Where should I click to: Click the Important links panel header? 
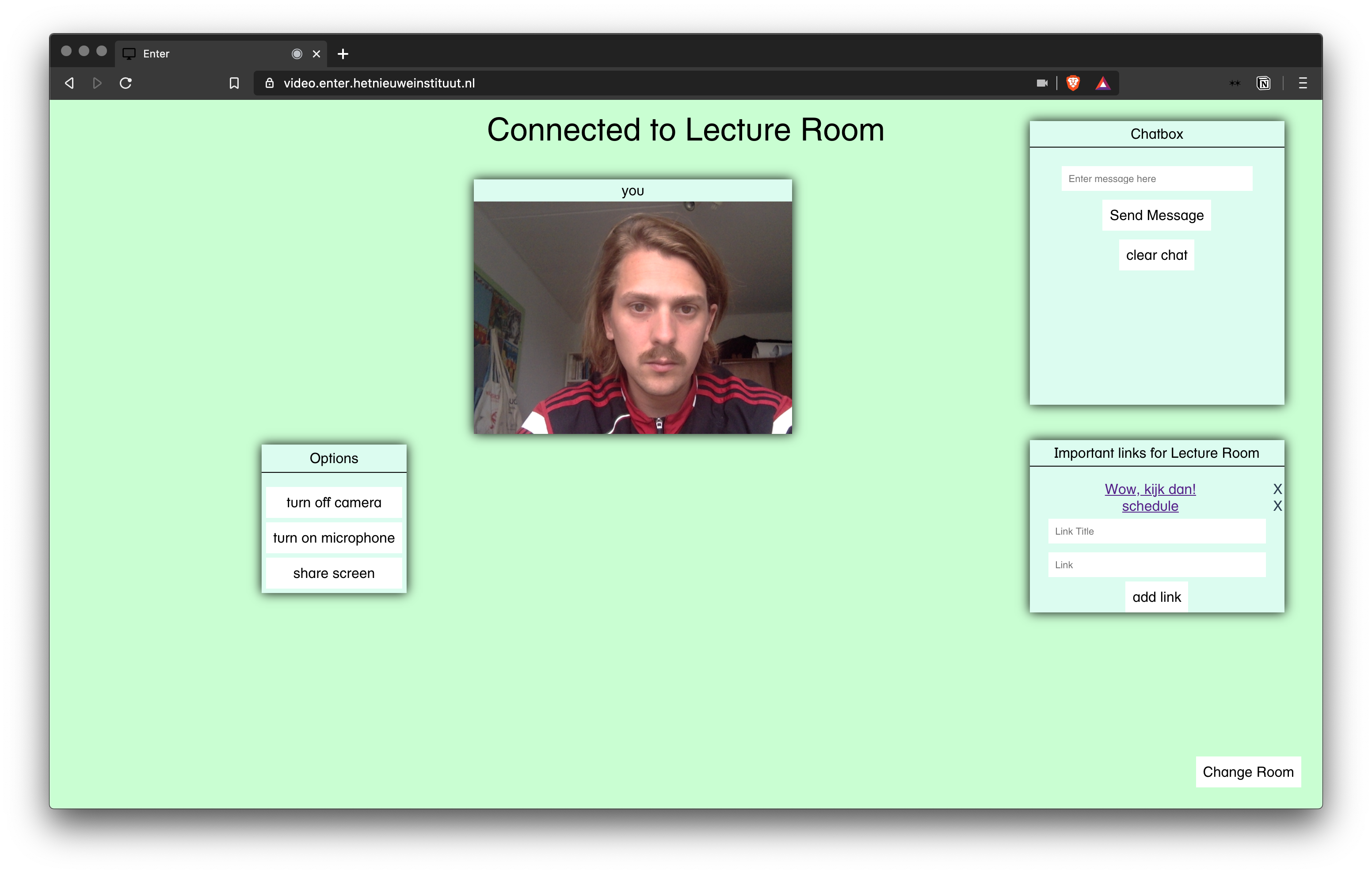click(x=1157, y=453)
